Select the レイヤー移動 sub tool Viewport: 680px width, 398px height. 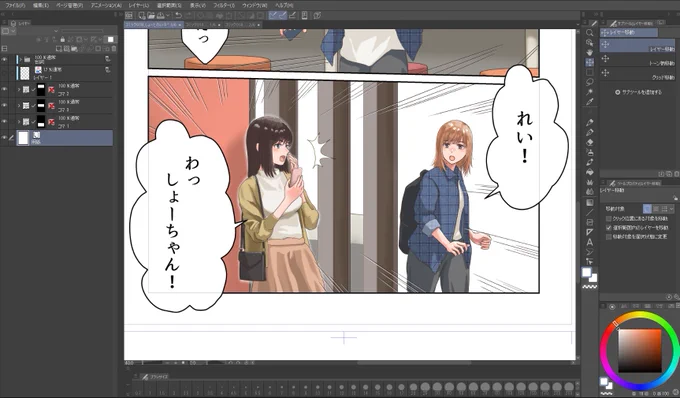pos(637,45)
